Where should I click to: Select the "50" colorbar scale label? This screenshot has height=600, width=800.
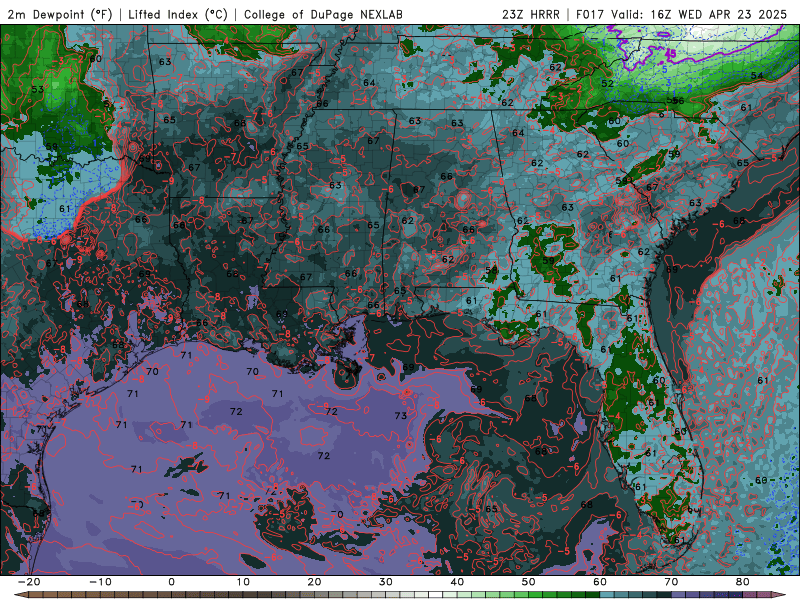point(529,582)
